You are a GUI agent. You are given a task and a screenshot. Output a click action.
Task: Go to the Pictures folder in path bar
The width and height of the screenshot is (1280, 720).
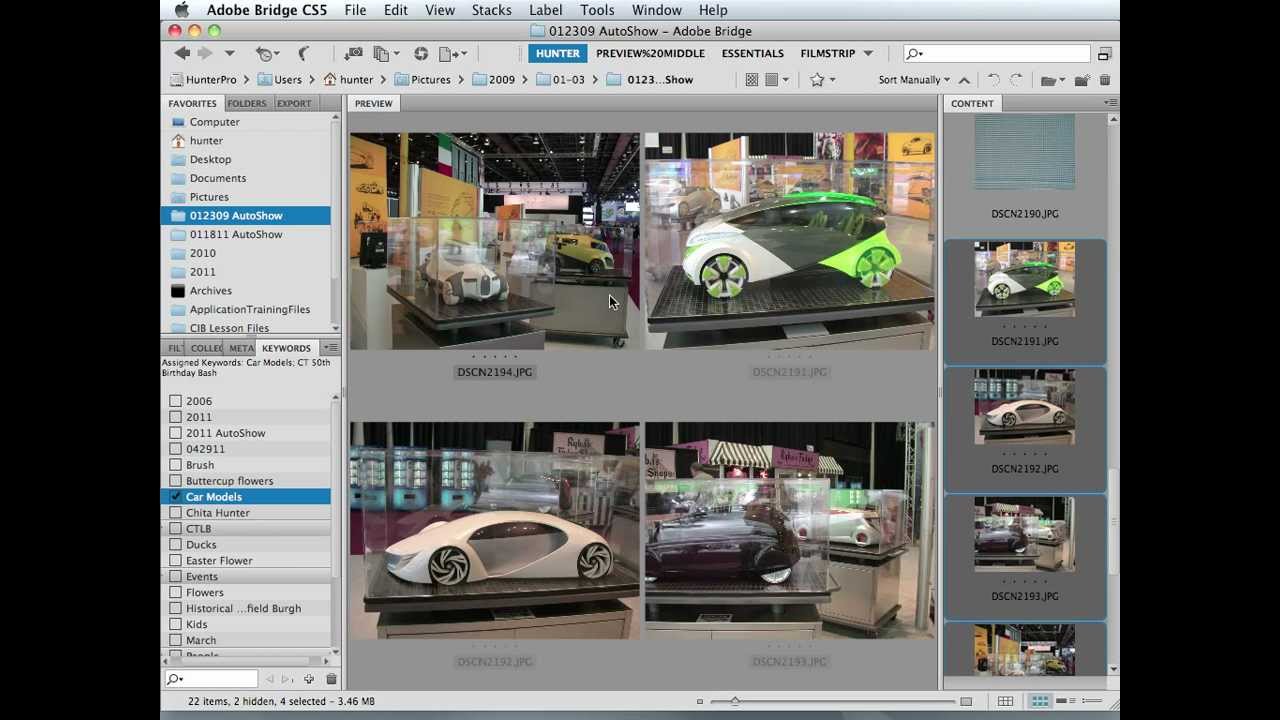tap(422, 80)
